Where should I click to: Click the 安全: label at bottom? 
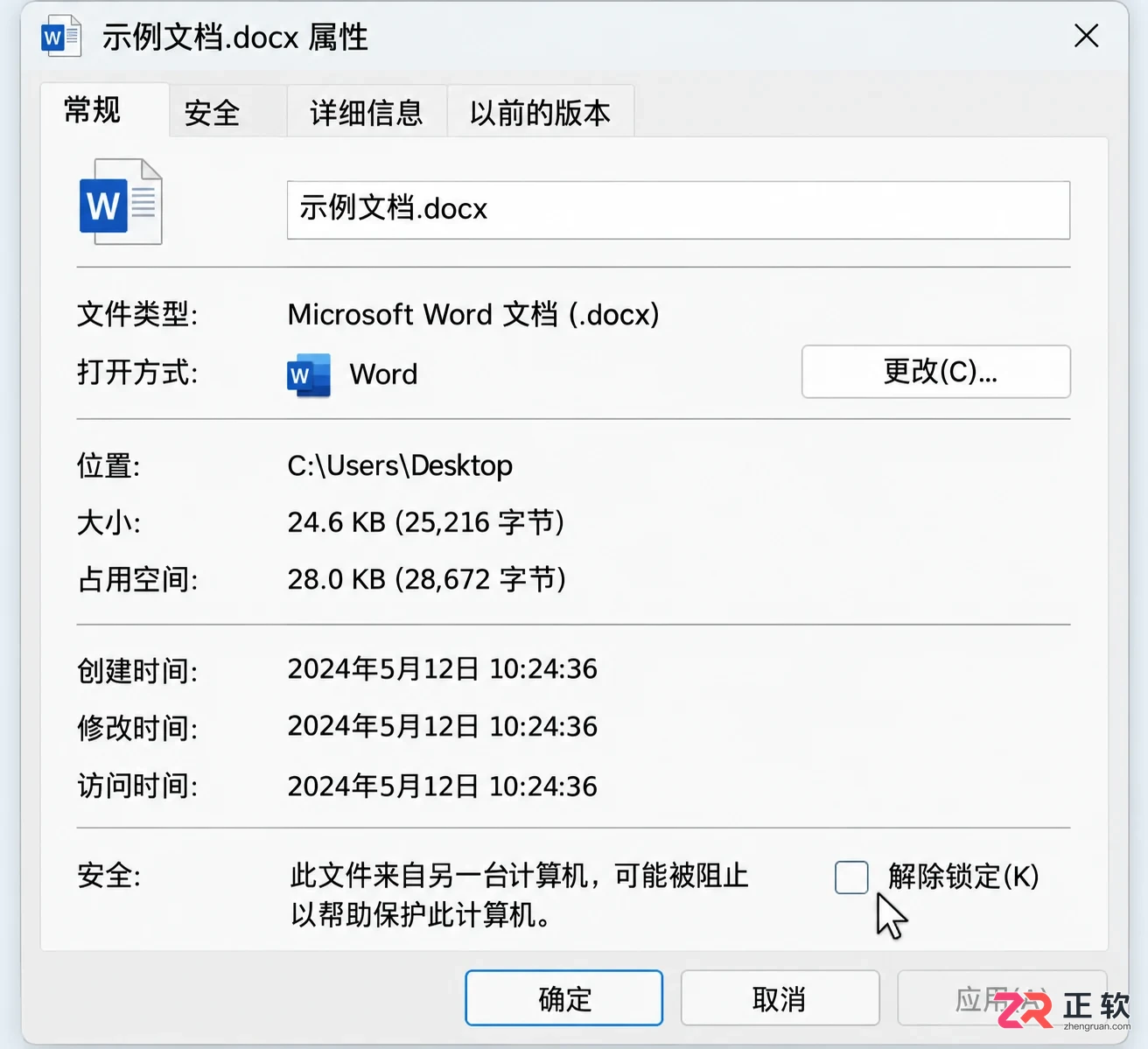click(x=108, y=875)
